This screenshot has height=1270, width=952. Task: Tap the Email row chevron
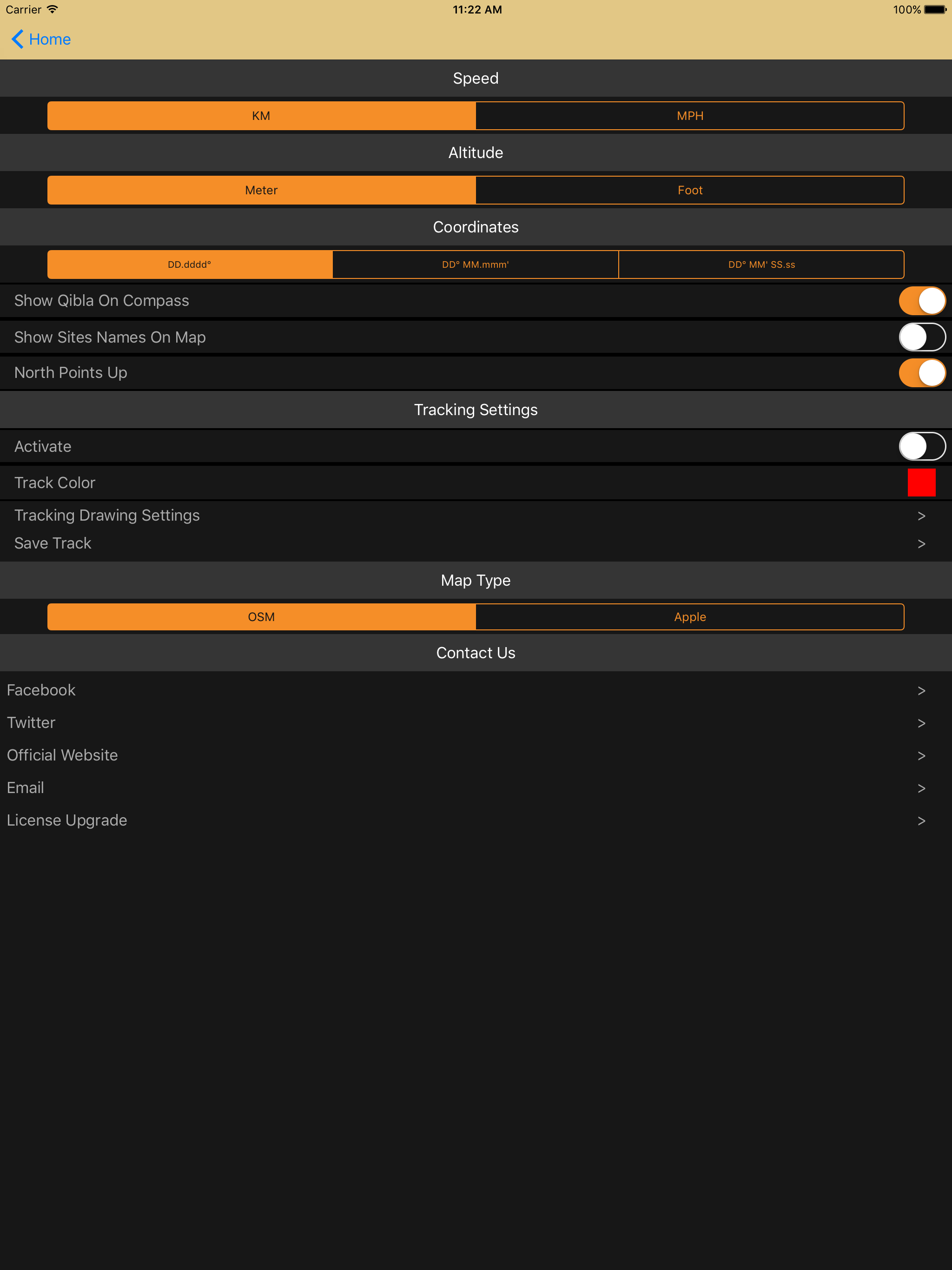click(921, 788)
